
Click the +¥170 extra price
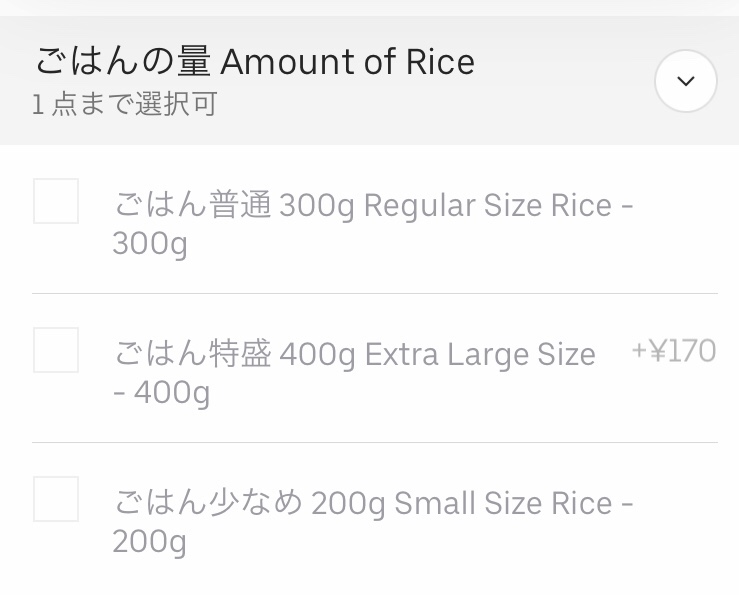(673, 351)
